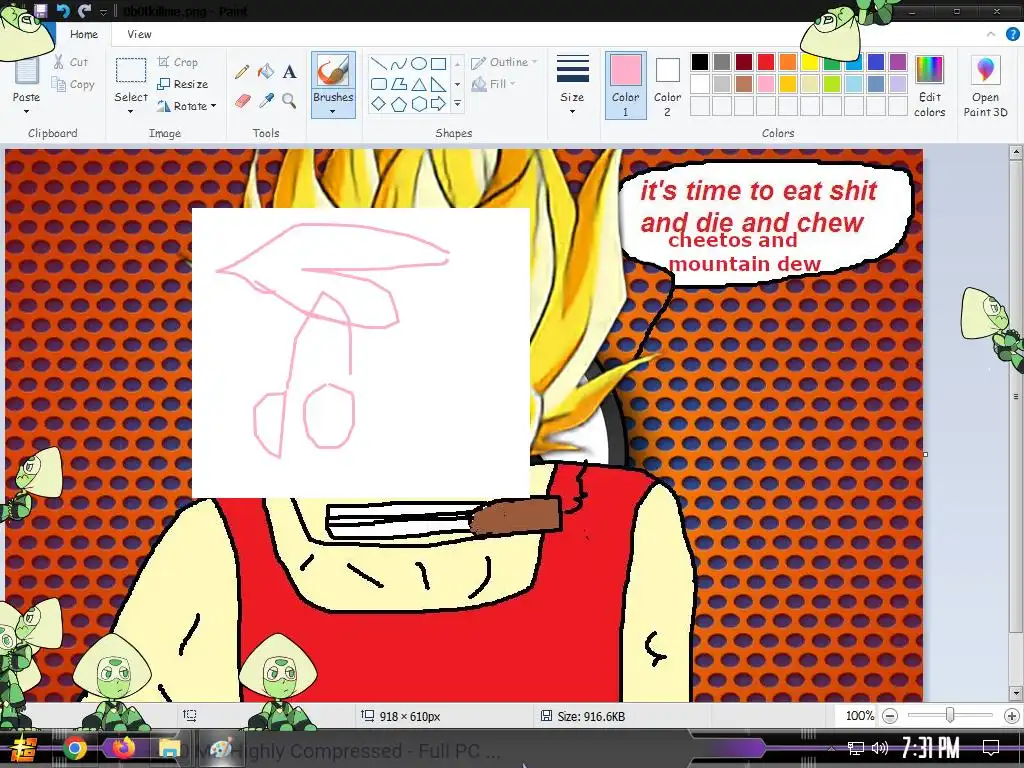Choose the Diamond shape
Viewport: 1024px width, 768px height.
pos(378,104)
